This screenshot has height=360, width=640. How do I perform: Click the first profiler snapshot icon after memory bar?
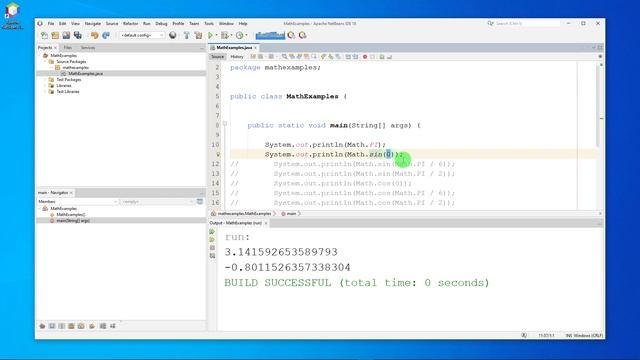click(291, 36)
